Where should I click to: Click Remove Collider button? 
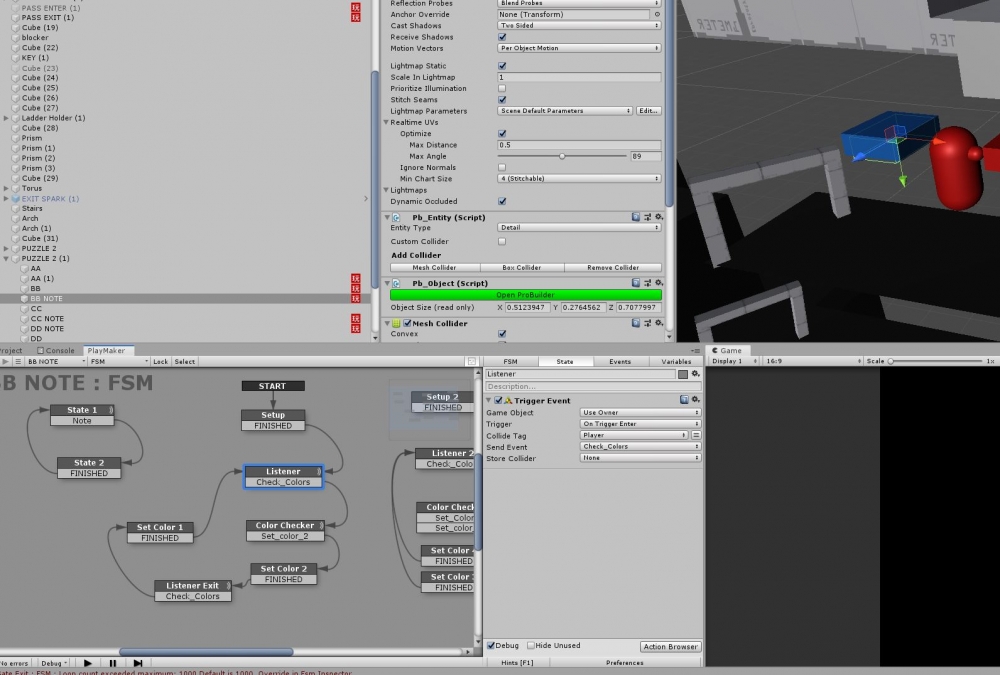pyautogui.click(x=613, y=267)
